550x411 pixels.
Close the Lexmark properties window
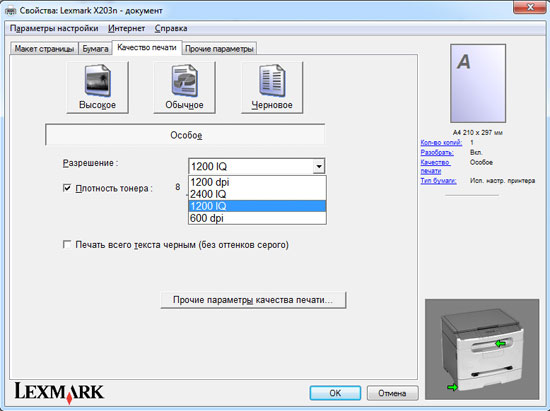click(530, 7)
